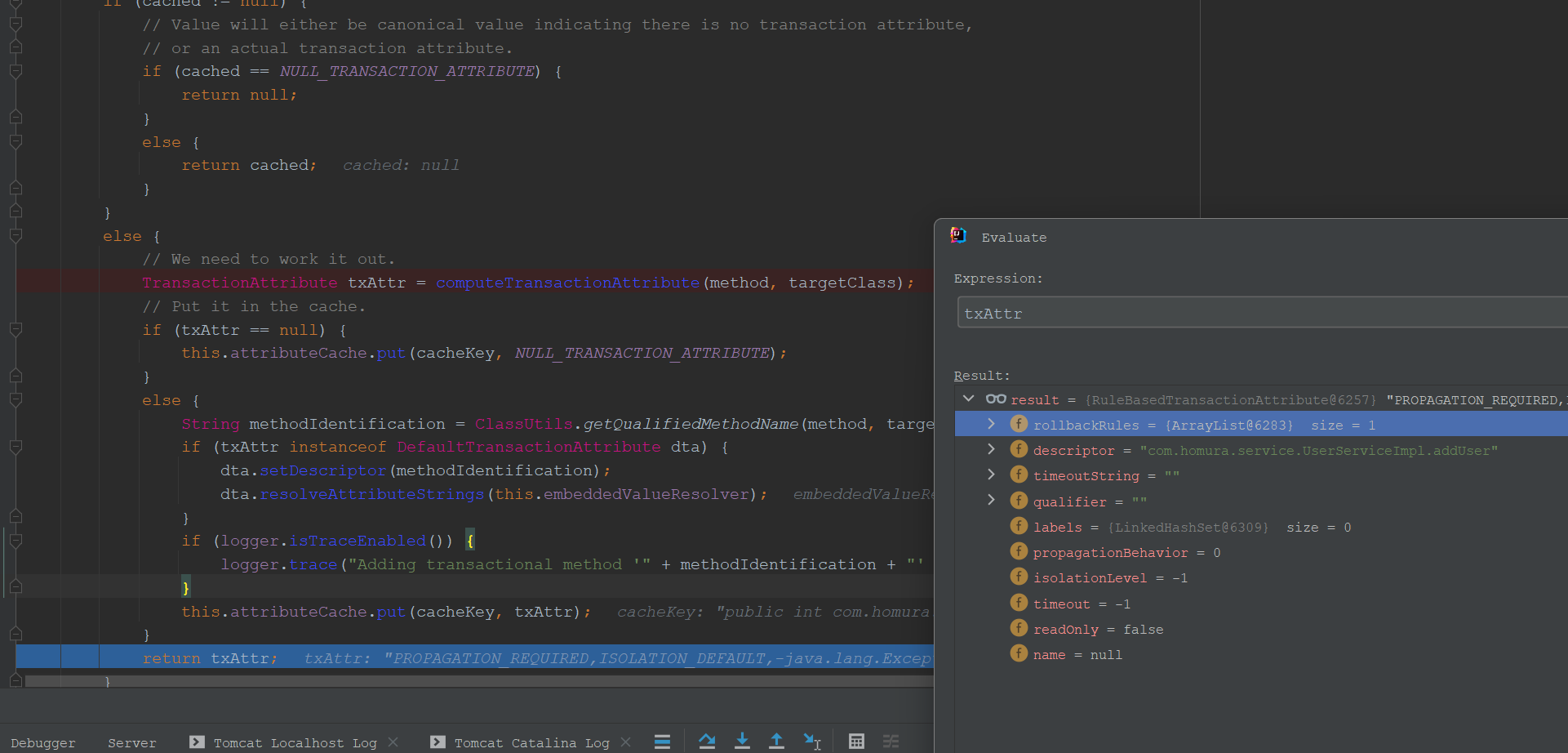The image size is (1568, 753).
Task: Close the Tomcat Catalina Log tab
Action: [626, 742]
